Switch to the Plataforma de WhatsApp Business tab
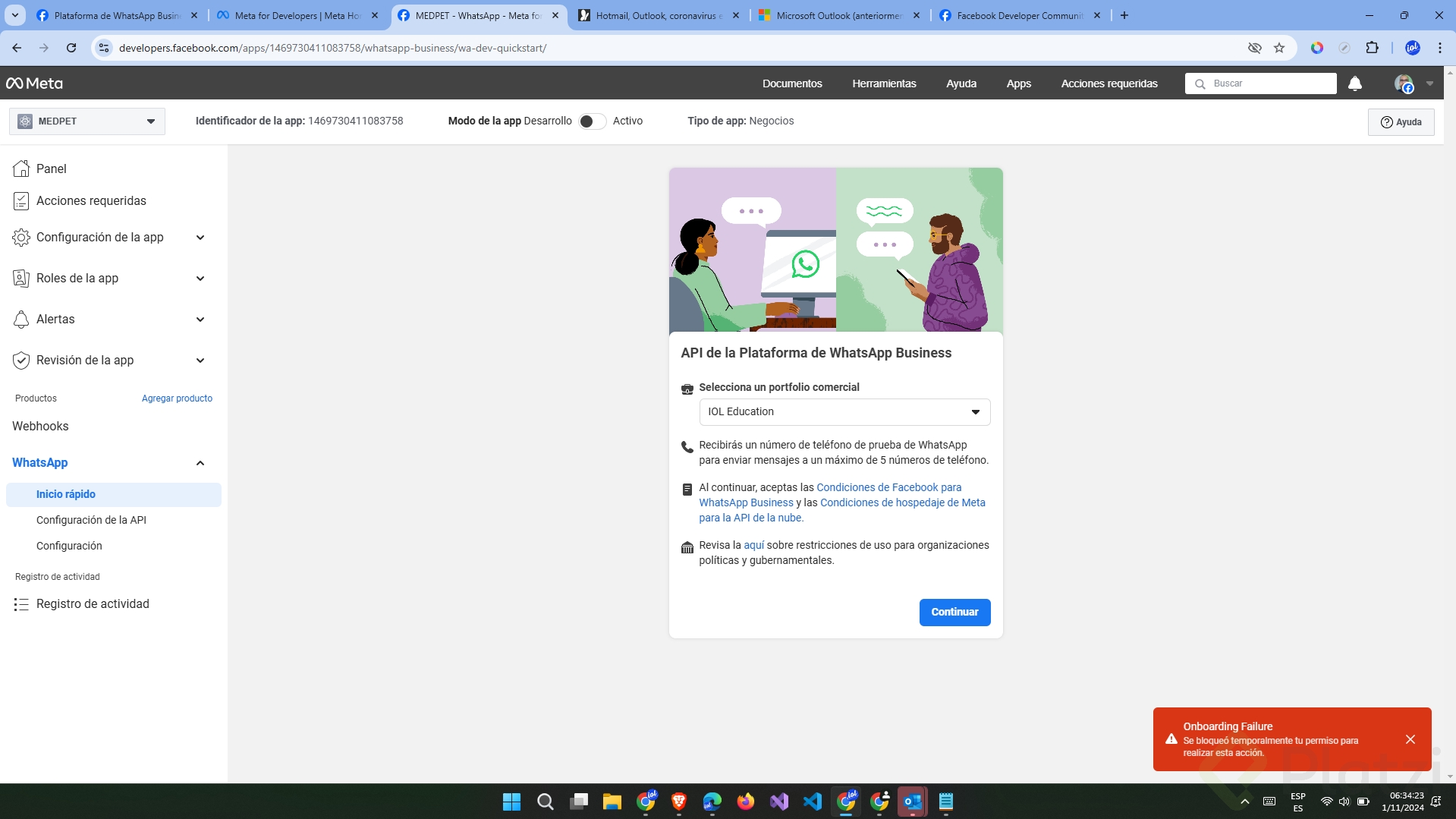Image resolution: width=1456 pixels, height=819 pixels. tap(116, 15)
